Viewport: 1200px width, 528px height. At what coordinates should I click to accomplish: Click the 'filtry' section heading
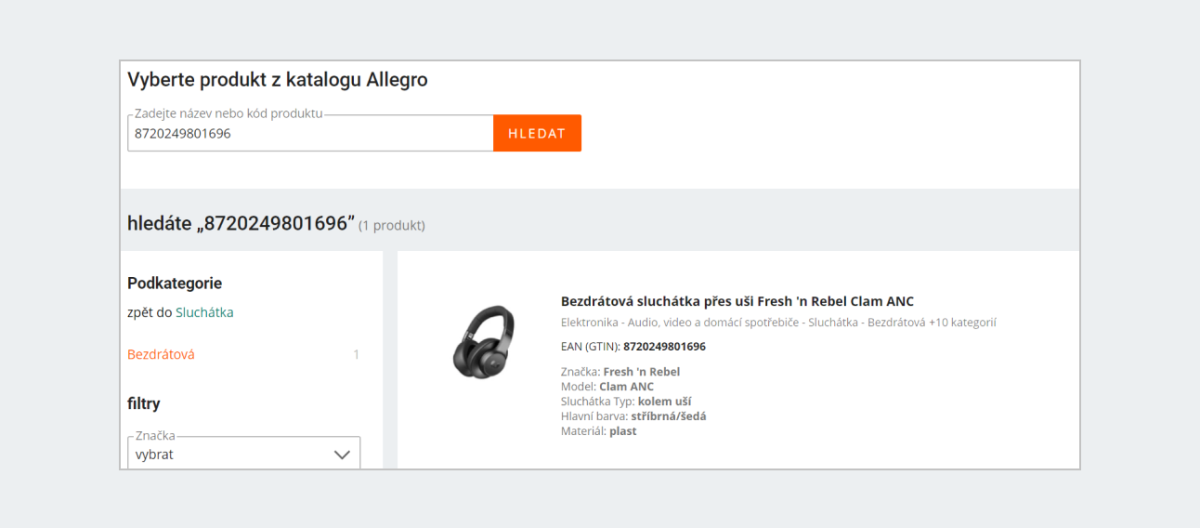[x=144, y=404]
